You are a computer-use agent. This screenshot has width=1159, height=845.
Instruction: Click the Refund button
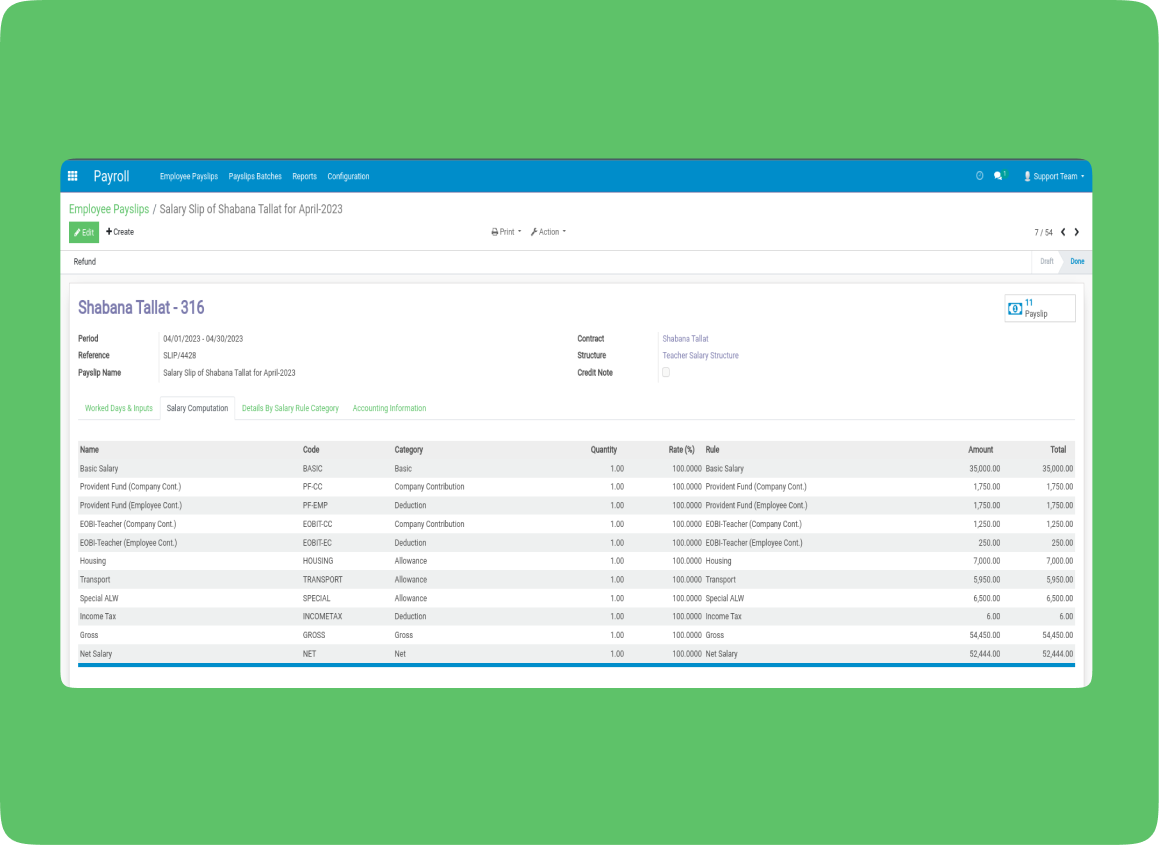click(x=85, y=261)
